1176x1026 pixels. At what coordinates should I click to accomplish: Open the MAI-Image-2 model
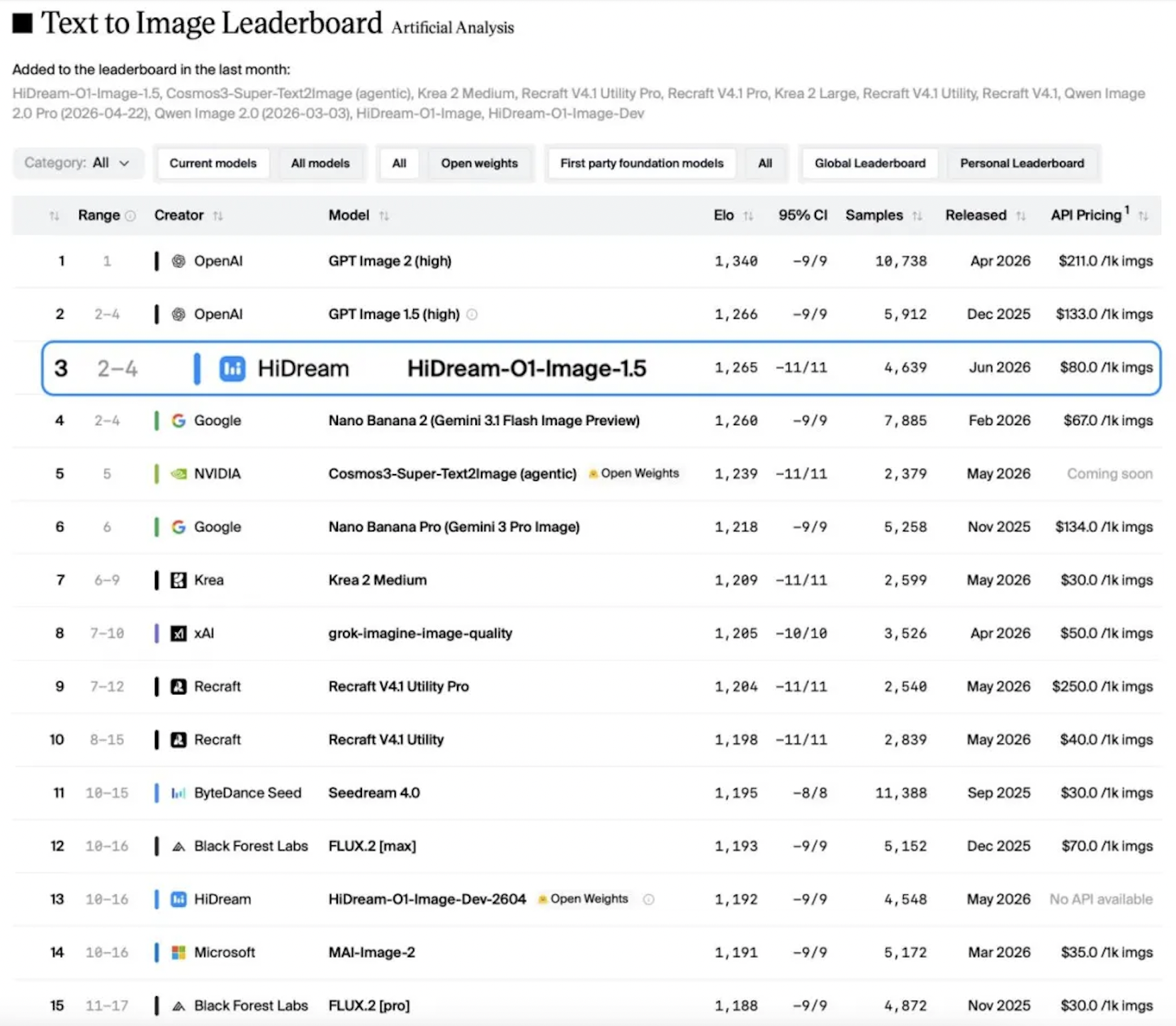(x=372, y=952)
